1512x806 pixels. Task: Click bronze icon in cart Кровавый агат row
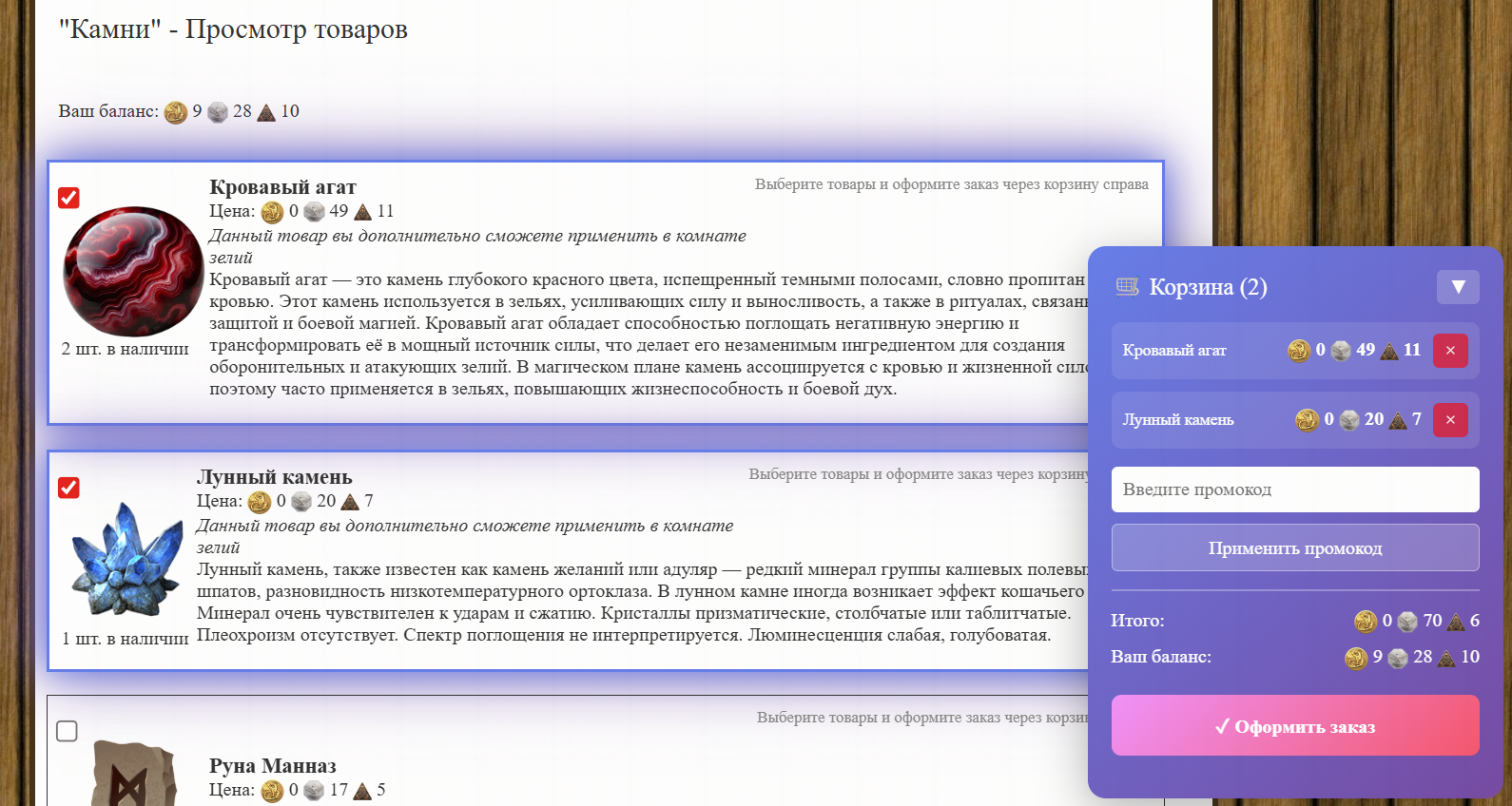click(x=1389, y=351)
